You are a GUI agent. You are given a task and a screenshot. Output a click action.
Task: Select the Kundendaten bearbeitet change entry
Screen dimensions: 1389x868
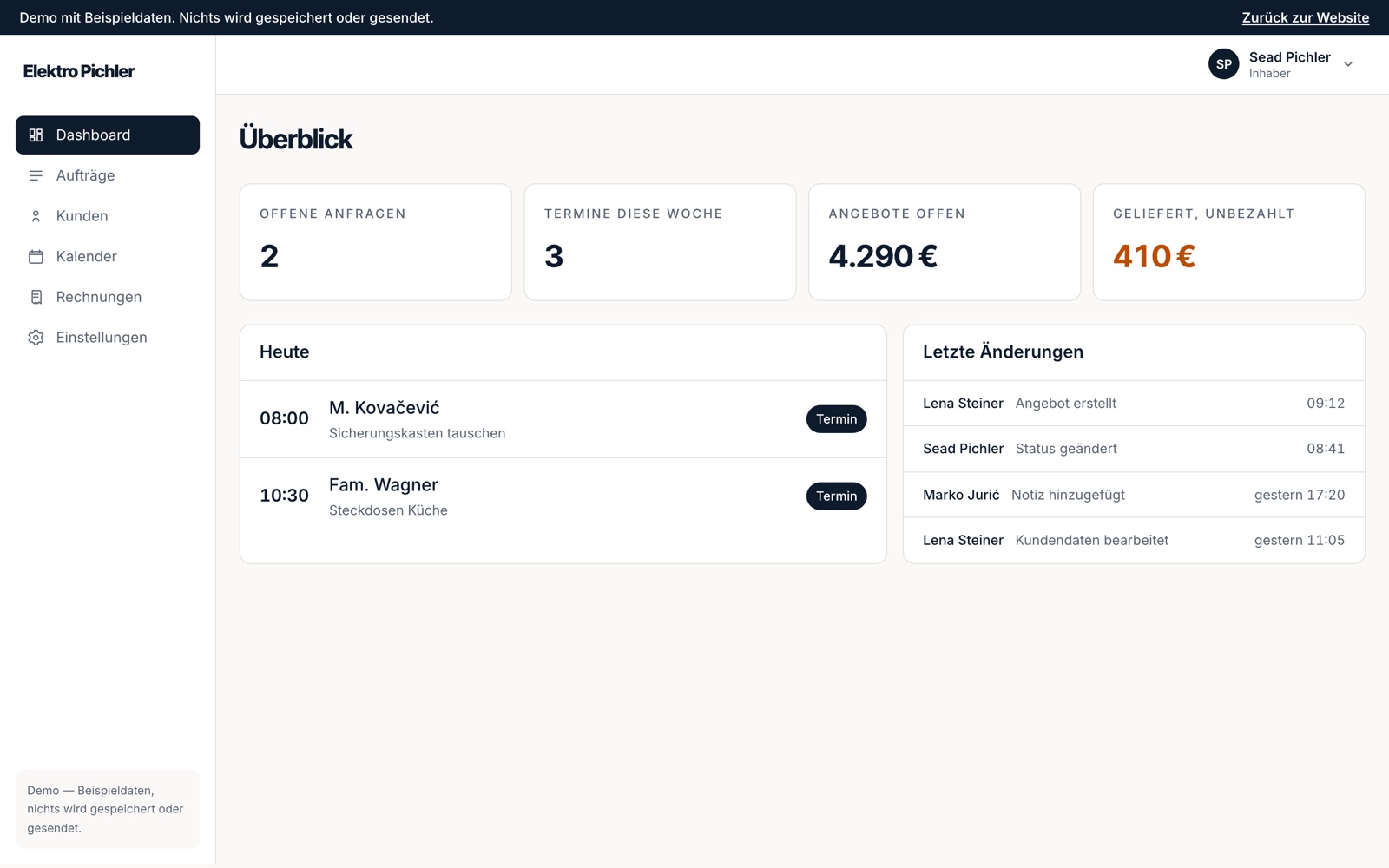coord(1134,540)
